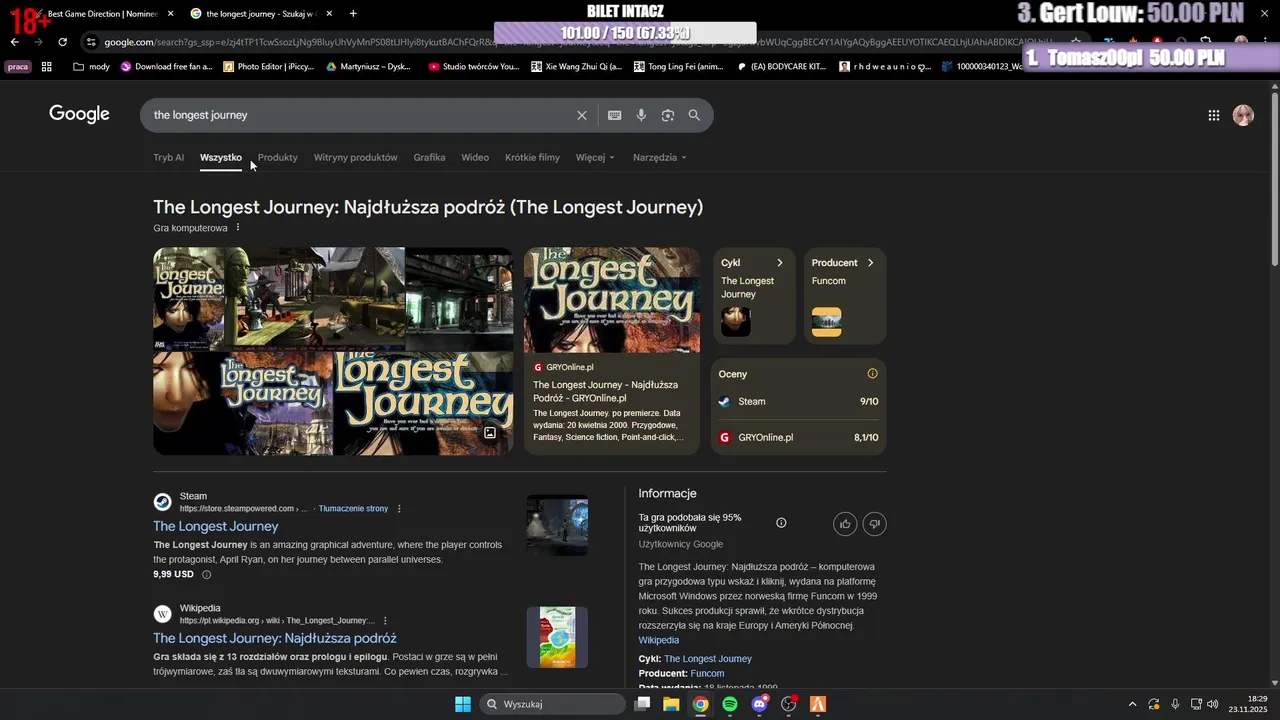Search by image with Lens icon

coord(668,115)
